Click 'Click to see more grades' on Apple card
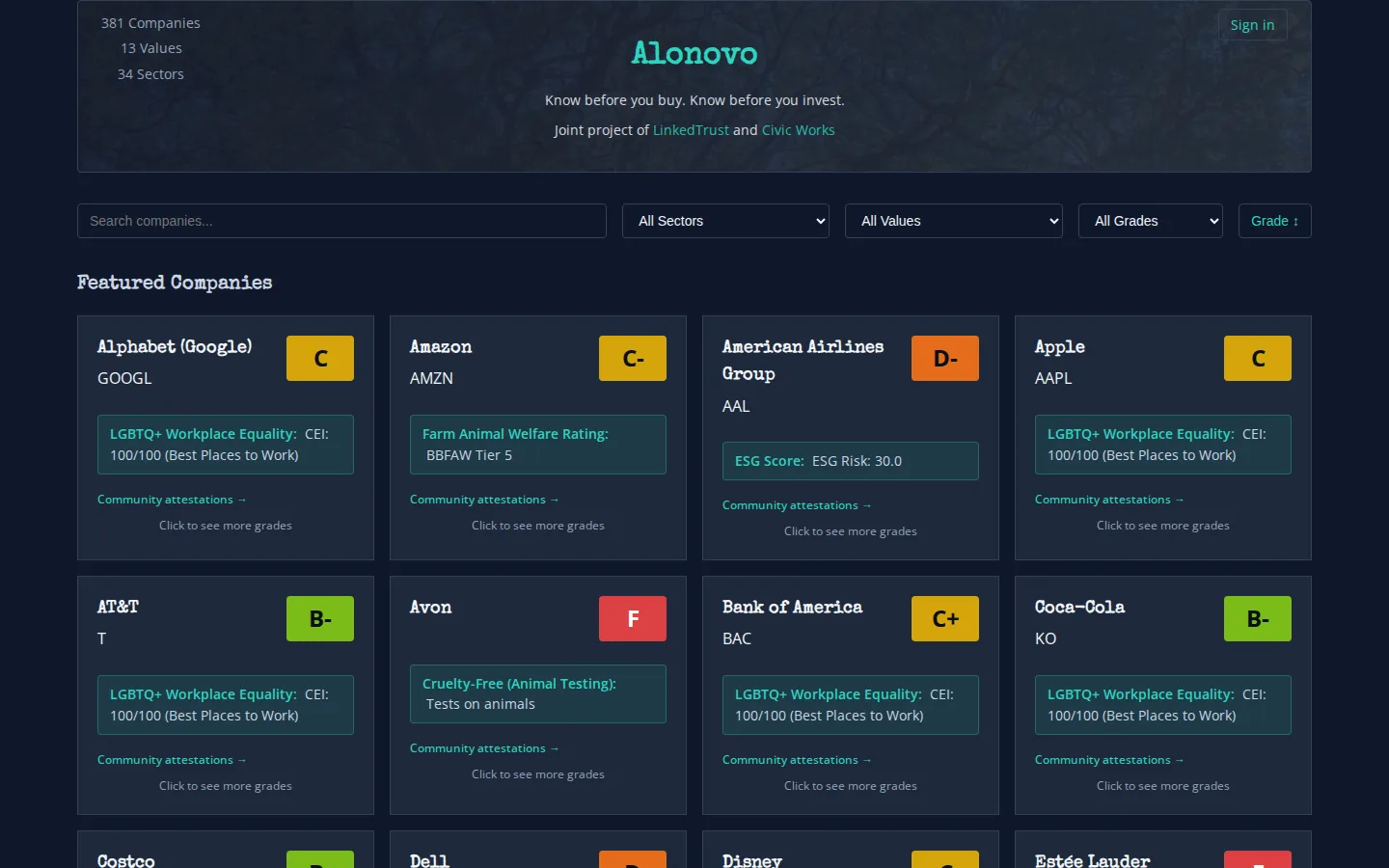The image size is (1389, 868). click(x=1163, y=526)
